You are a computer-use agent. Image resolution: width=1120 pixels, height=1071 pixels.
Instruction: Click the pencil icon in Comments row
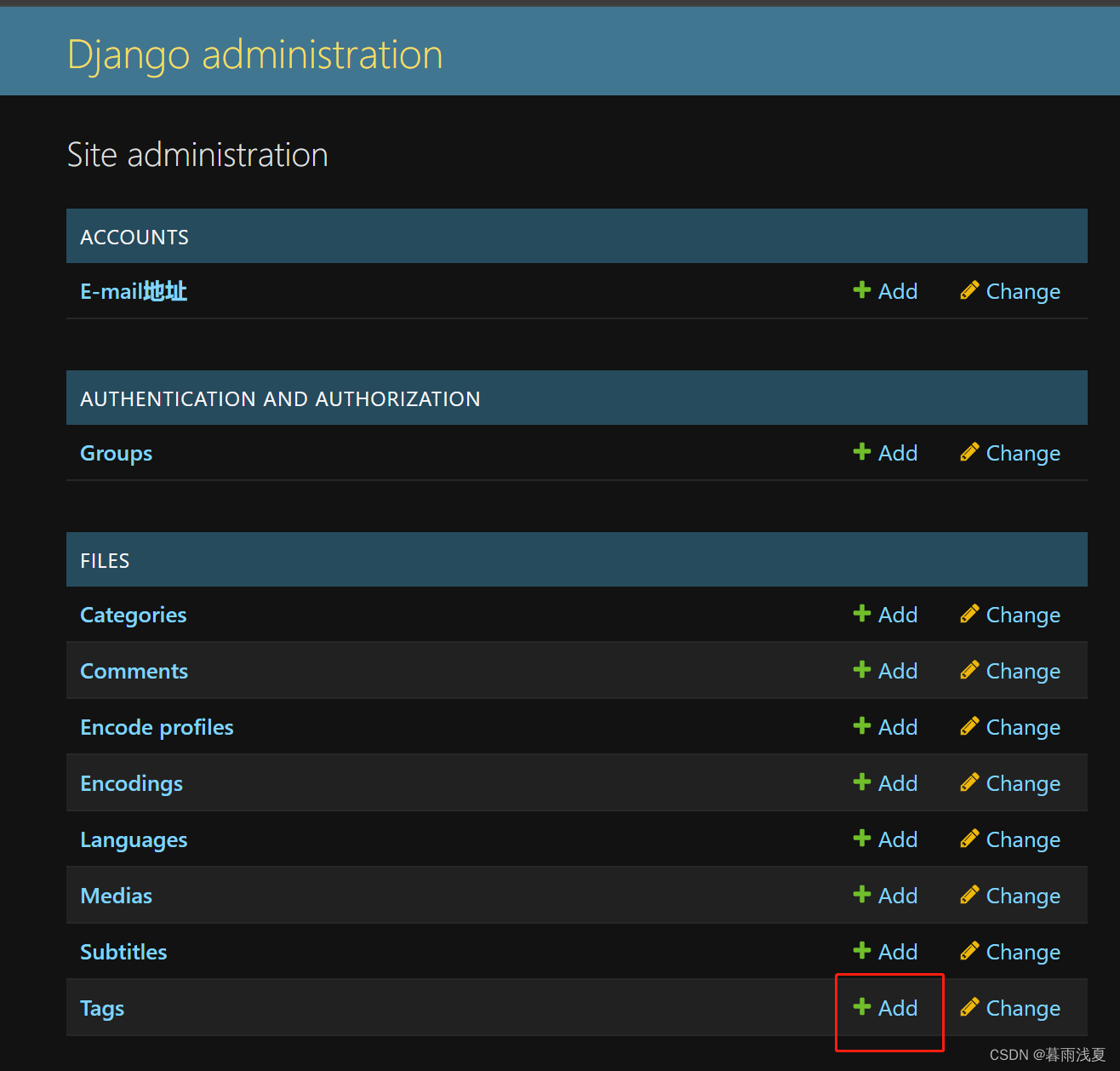tap(969, 670)
